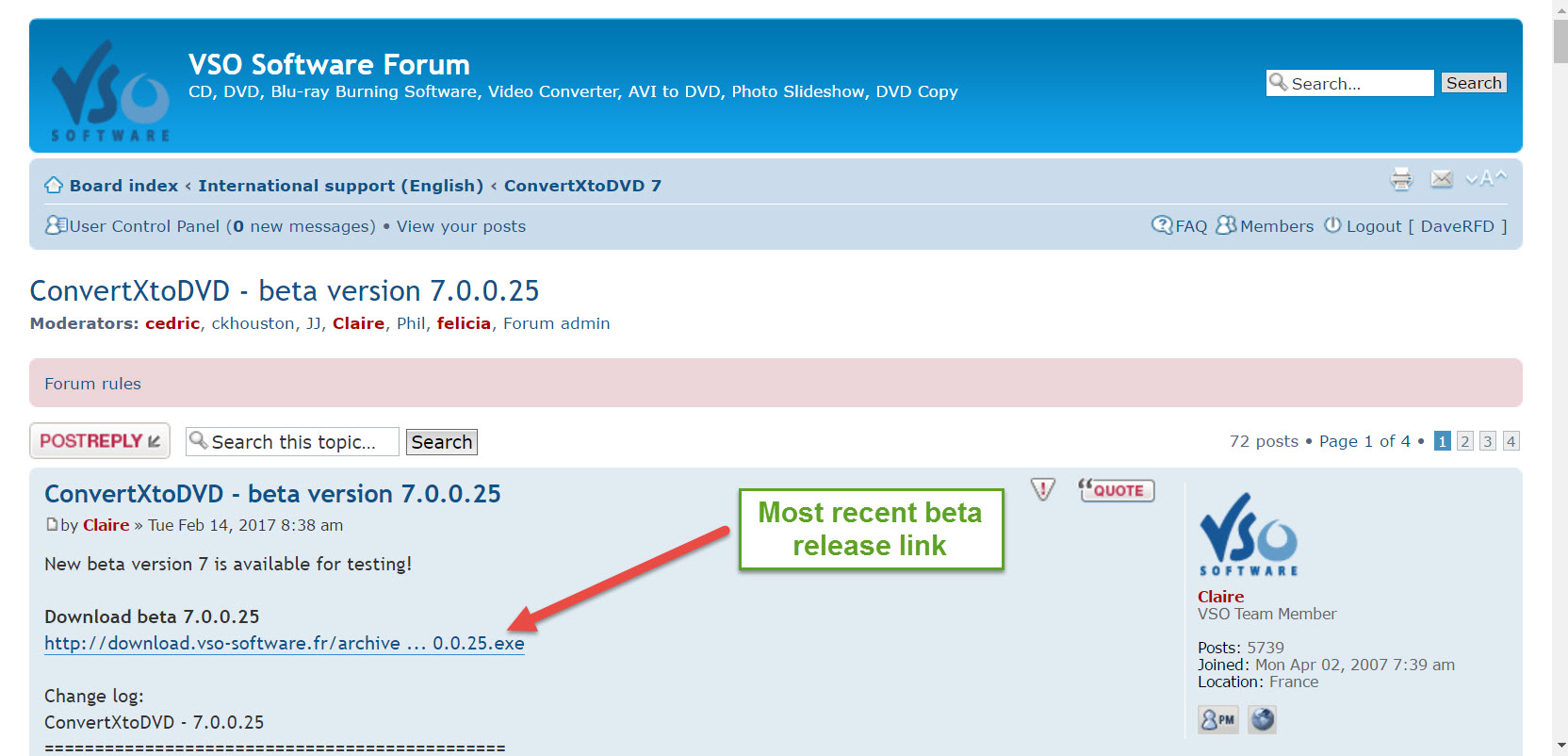Image resolution: width=1568 pixels, height=756 pixels.
Task: Click the e-mail friend envelope icon
Action: [1442, 179]
